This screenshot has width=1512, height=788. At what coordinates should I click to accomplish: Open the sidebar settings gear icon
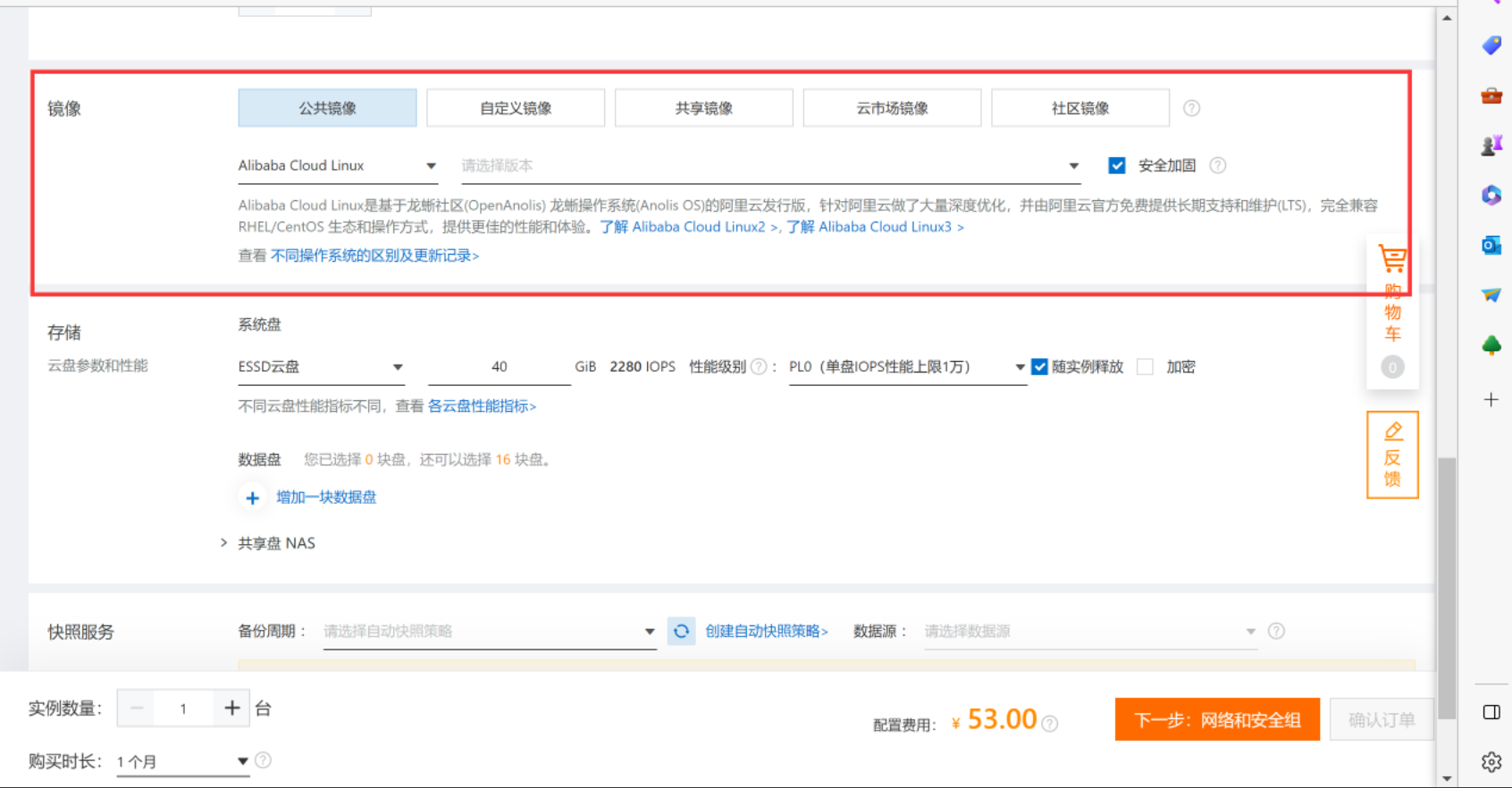pos(1491,762)
